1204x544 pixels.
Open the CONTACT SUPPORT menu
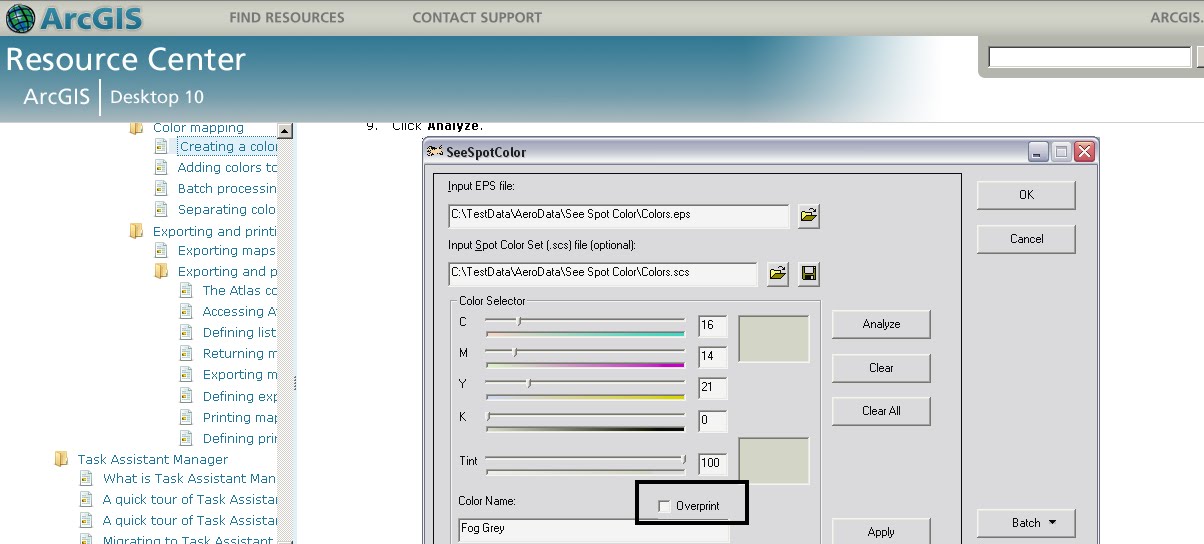point(477,17)
